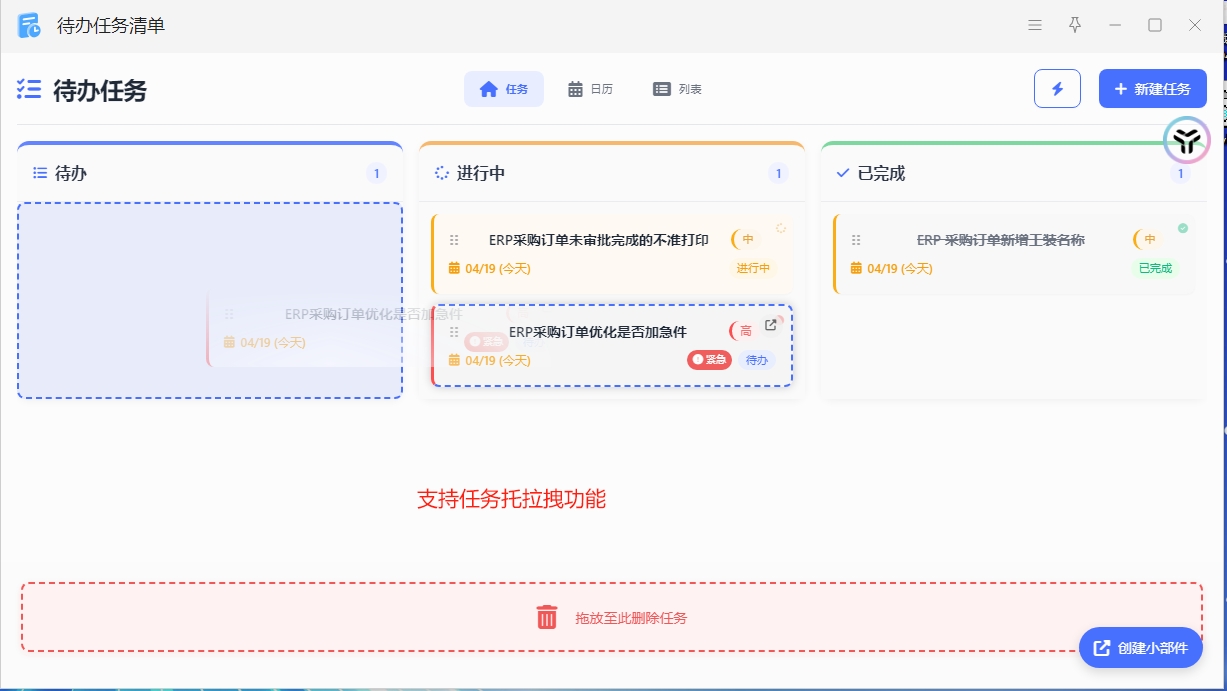Click drag handle on ERP采购订单新增工装名称 card

856,240
